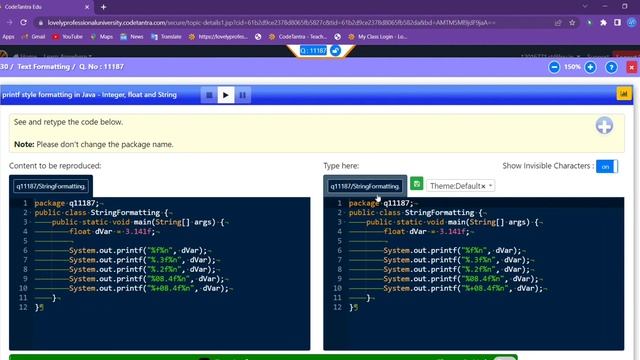
Task: Zoom in with the plus icon
Action: (x=590, y=67)
